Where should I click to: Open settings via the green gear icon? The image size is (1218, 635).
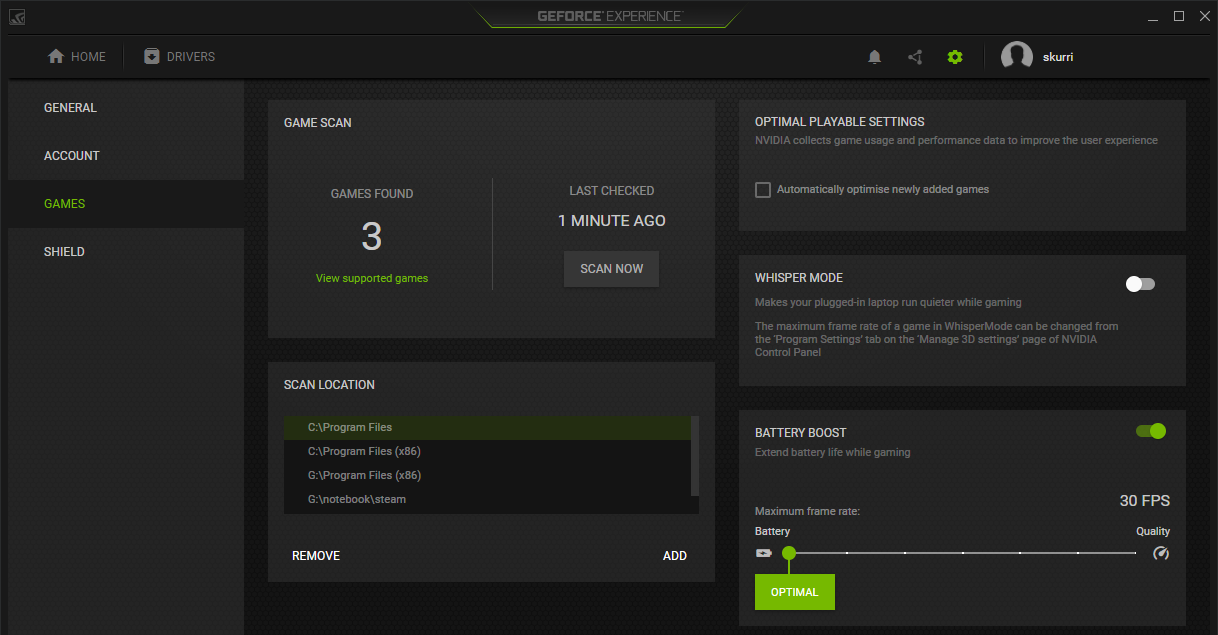point(955,57)
